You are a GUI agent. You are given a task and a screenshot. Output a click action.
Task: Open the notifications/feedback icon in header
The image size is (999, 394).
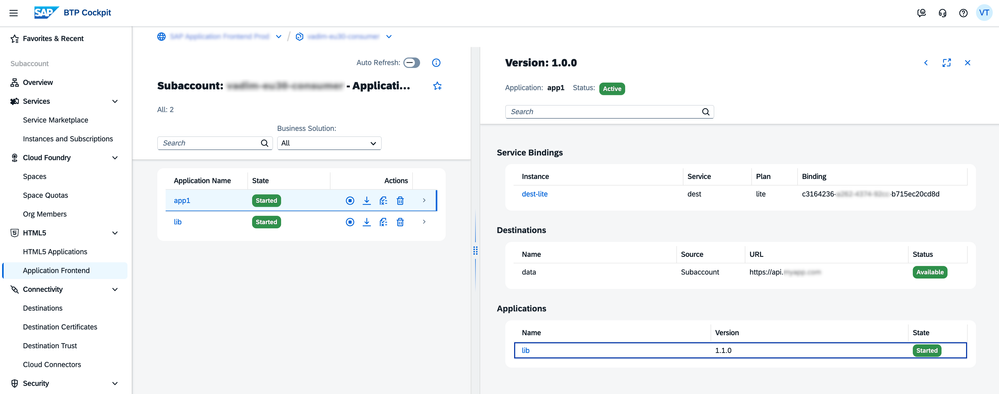[921, 13]
